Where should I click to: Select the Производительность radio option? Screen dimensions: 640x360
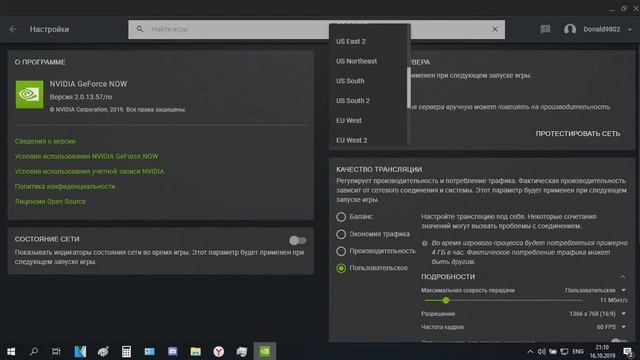(341, 251)
